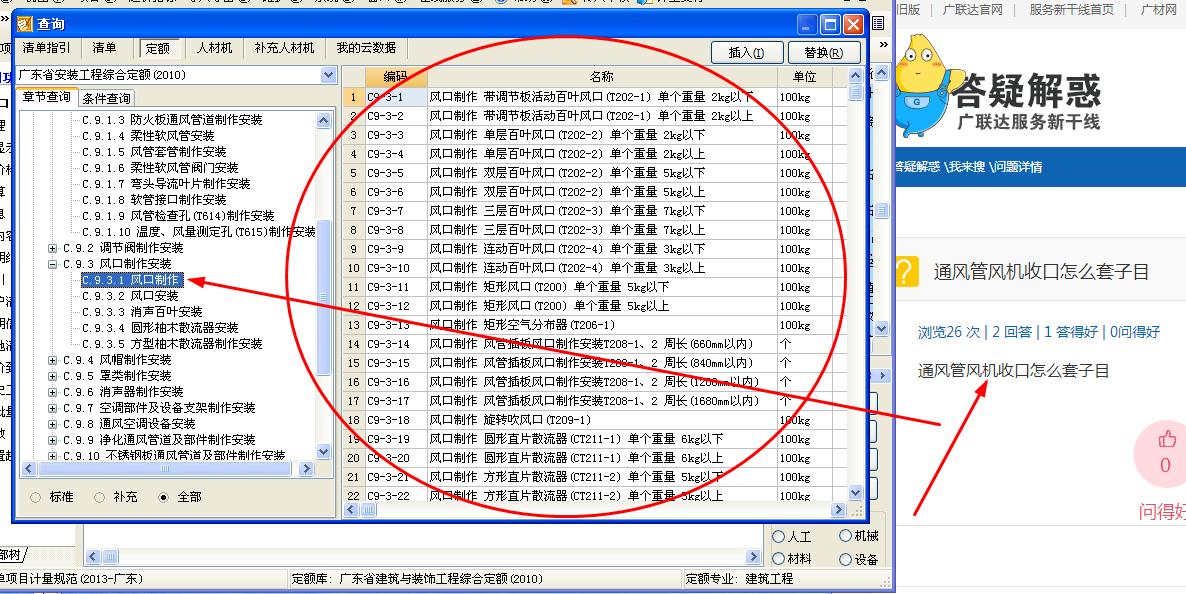The width and height of the screenshot is (1186, 594).
Task: Expand C.9.5 罩类制作安装 node
Action: tap(52, 375)
